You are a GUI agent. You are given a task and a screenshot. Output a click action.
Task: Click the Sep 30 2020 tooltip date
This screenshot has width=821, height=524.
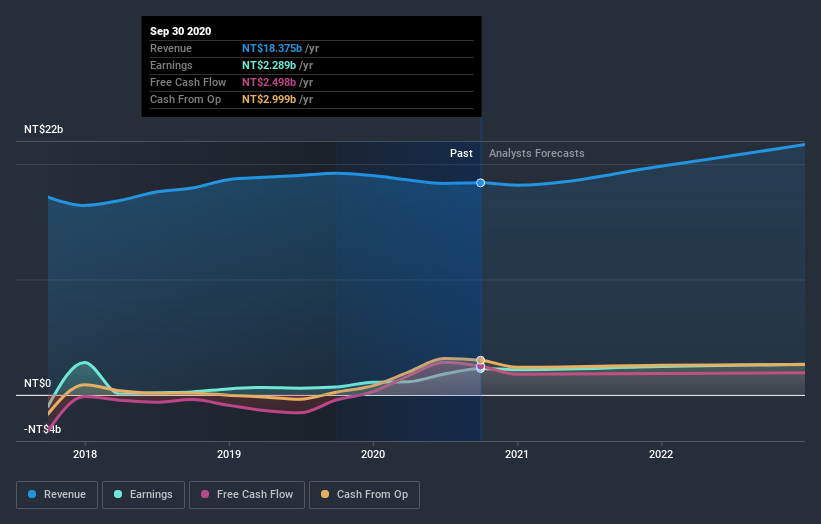181,31
